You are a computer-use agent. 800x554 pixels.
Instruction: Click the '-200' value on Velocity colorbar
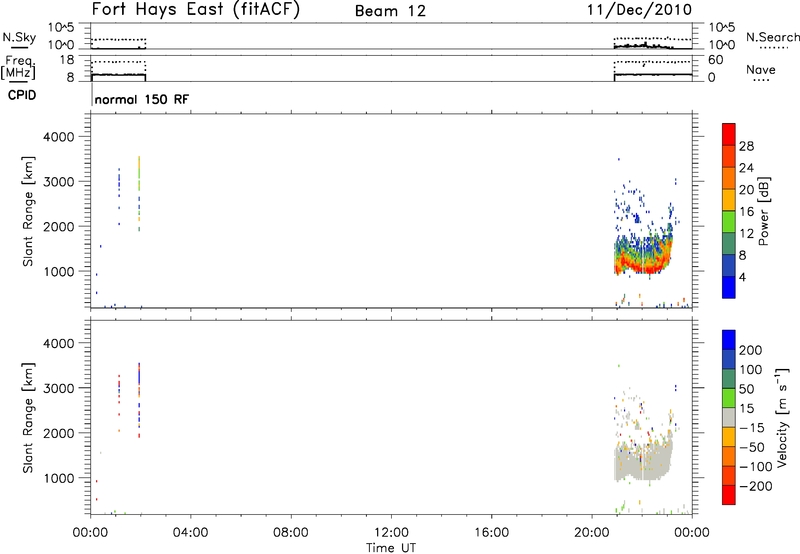[755, 486]
